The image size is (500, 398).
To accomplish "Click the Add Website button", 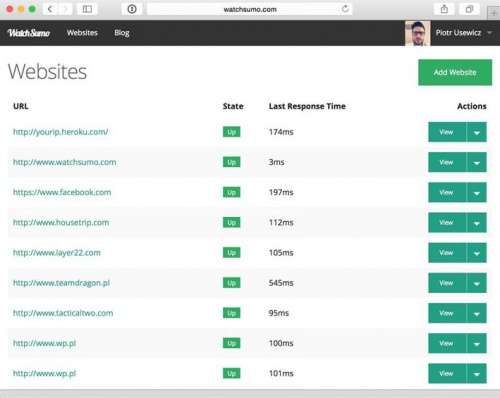I will click(455, 72).
